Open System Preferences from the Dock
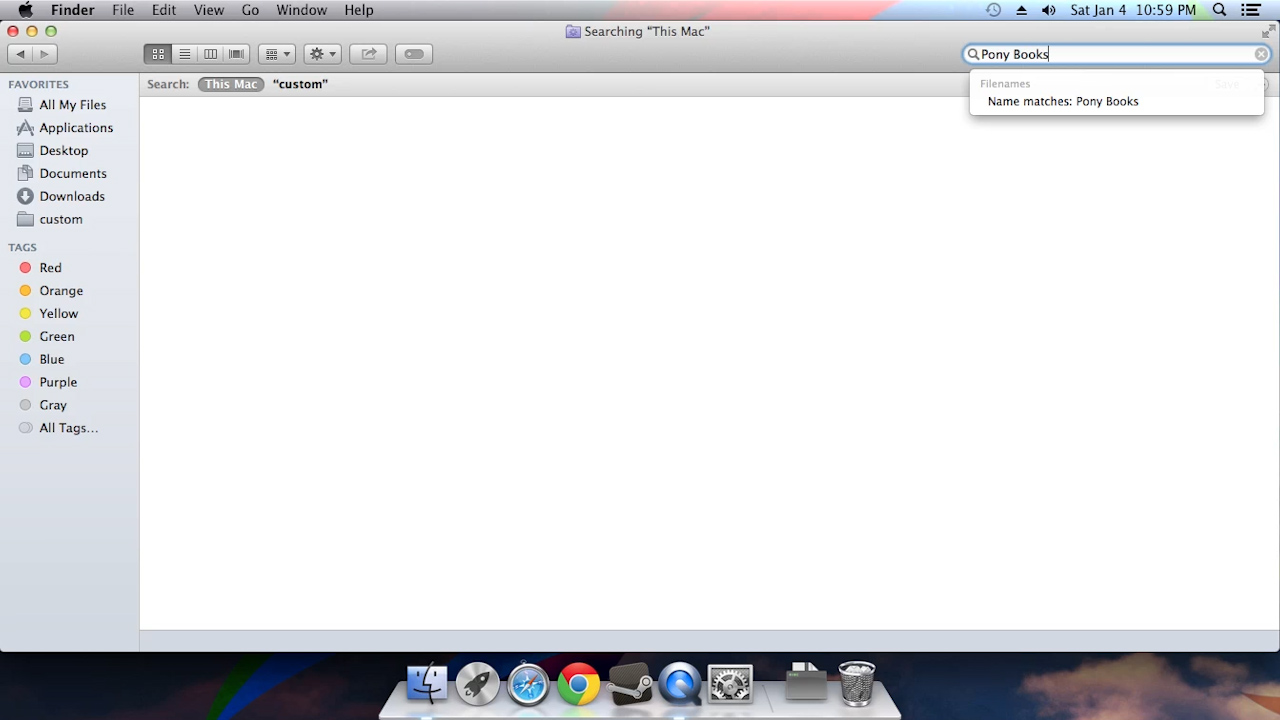Image resolution: width=1280 pixels, height=720 pixels. [730, 684]
